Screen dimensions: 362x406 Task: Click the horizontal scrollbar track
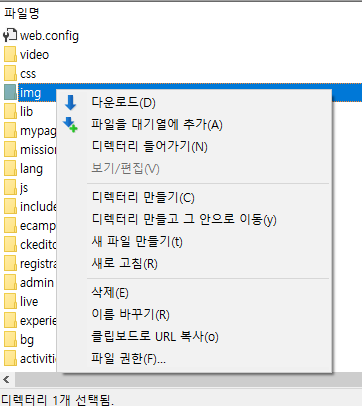[187, 380]
